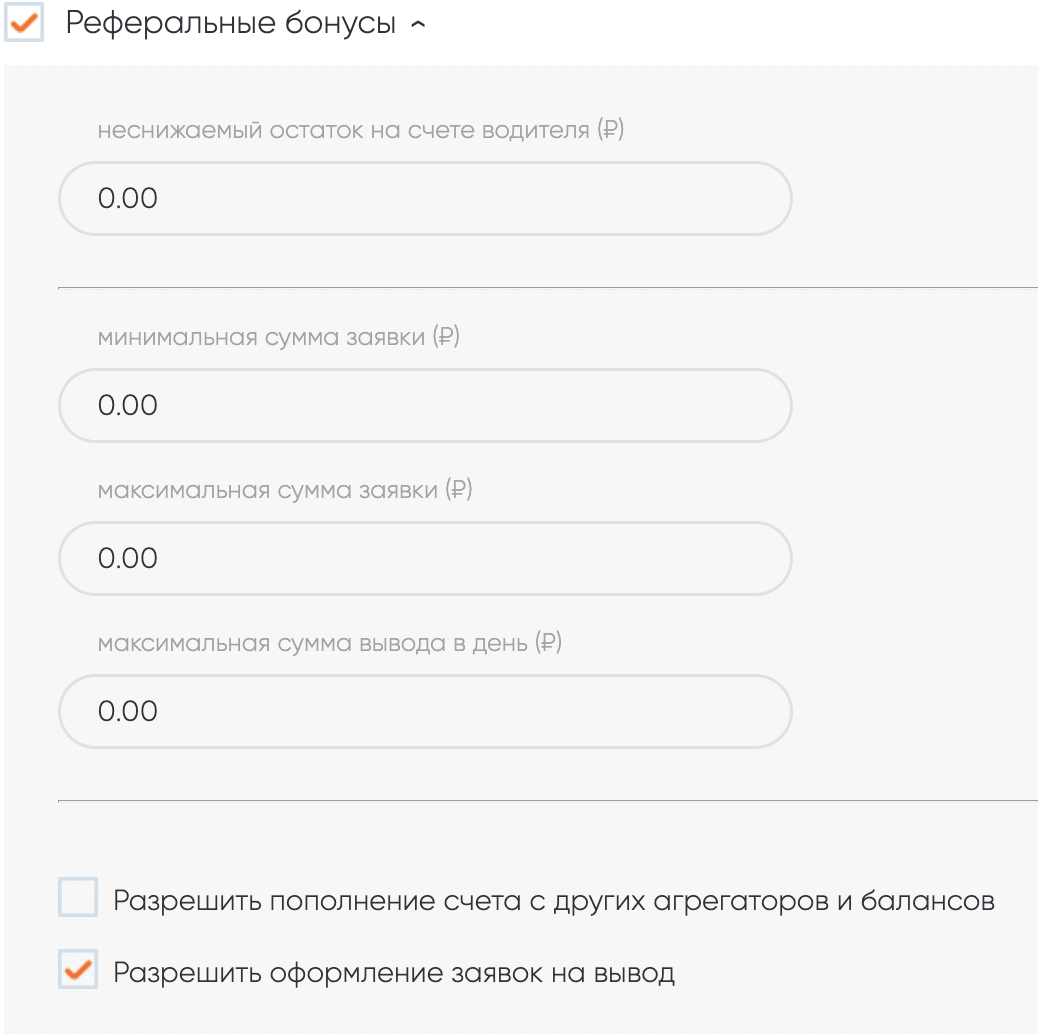Viewport: 1038px width, 1034px height.
Task: Click ruble sign in неснижаемый остаток label
Action: point(610,130)
